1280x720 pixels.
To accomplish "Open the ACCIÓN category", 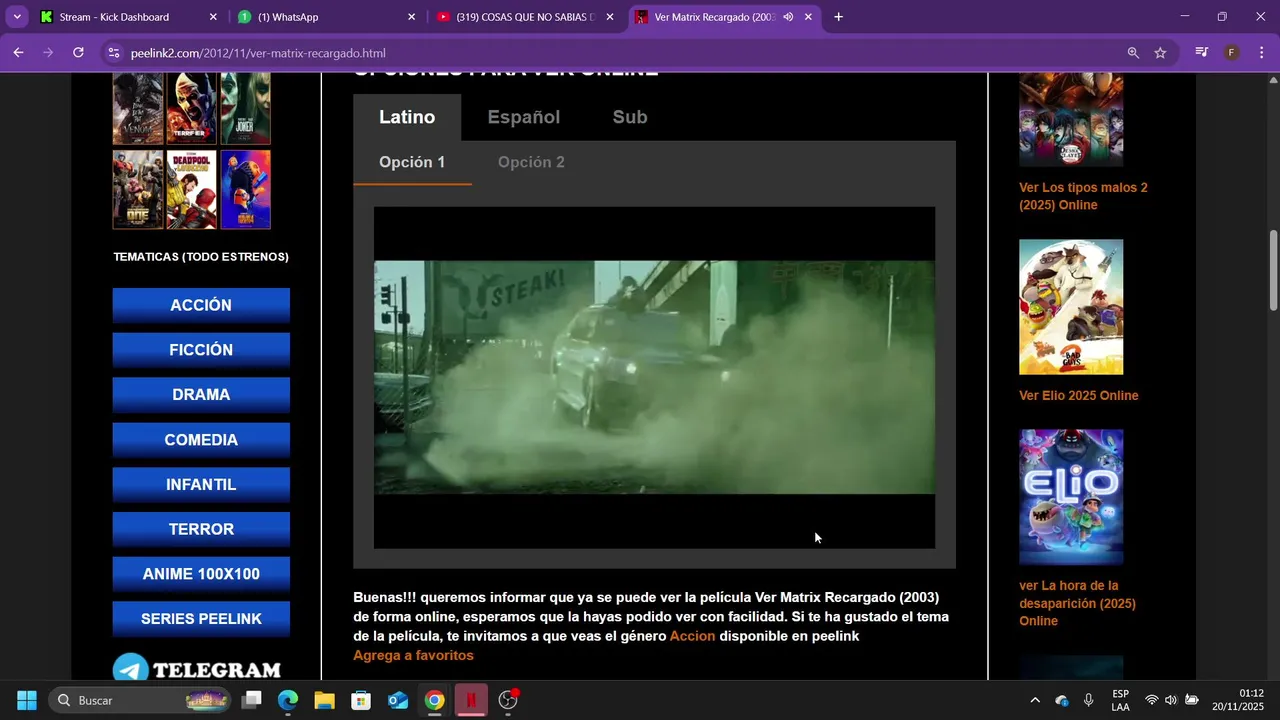I will (201, 305).
